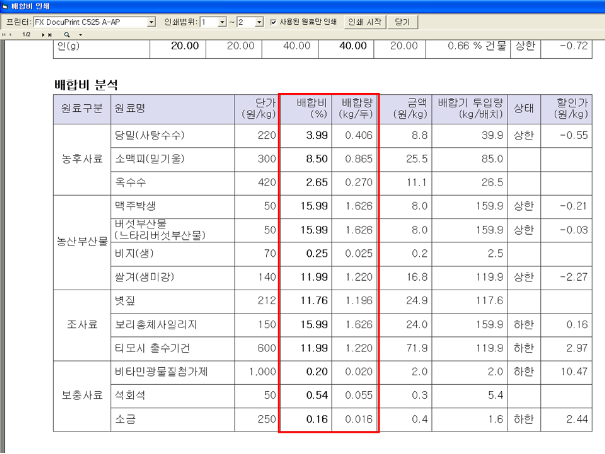This screenshot has height=454, width=605.
Task: Click the 닫기 button
Action: point(402,22)
